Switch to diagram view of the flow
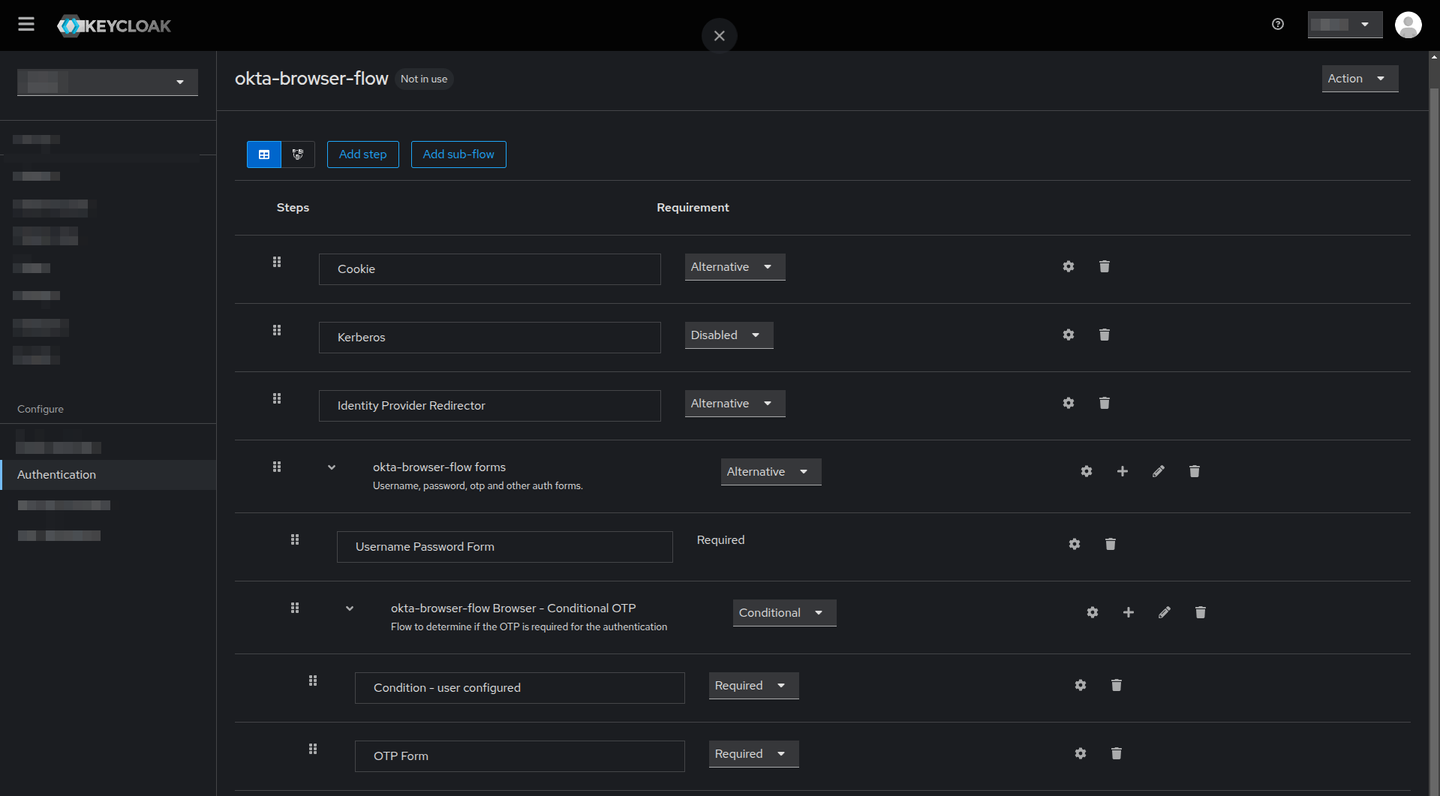1440x796 pixels. pos(297,154)
